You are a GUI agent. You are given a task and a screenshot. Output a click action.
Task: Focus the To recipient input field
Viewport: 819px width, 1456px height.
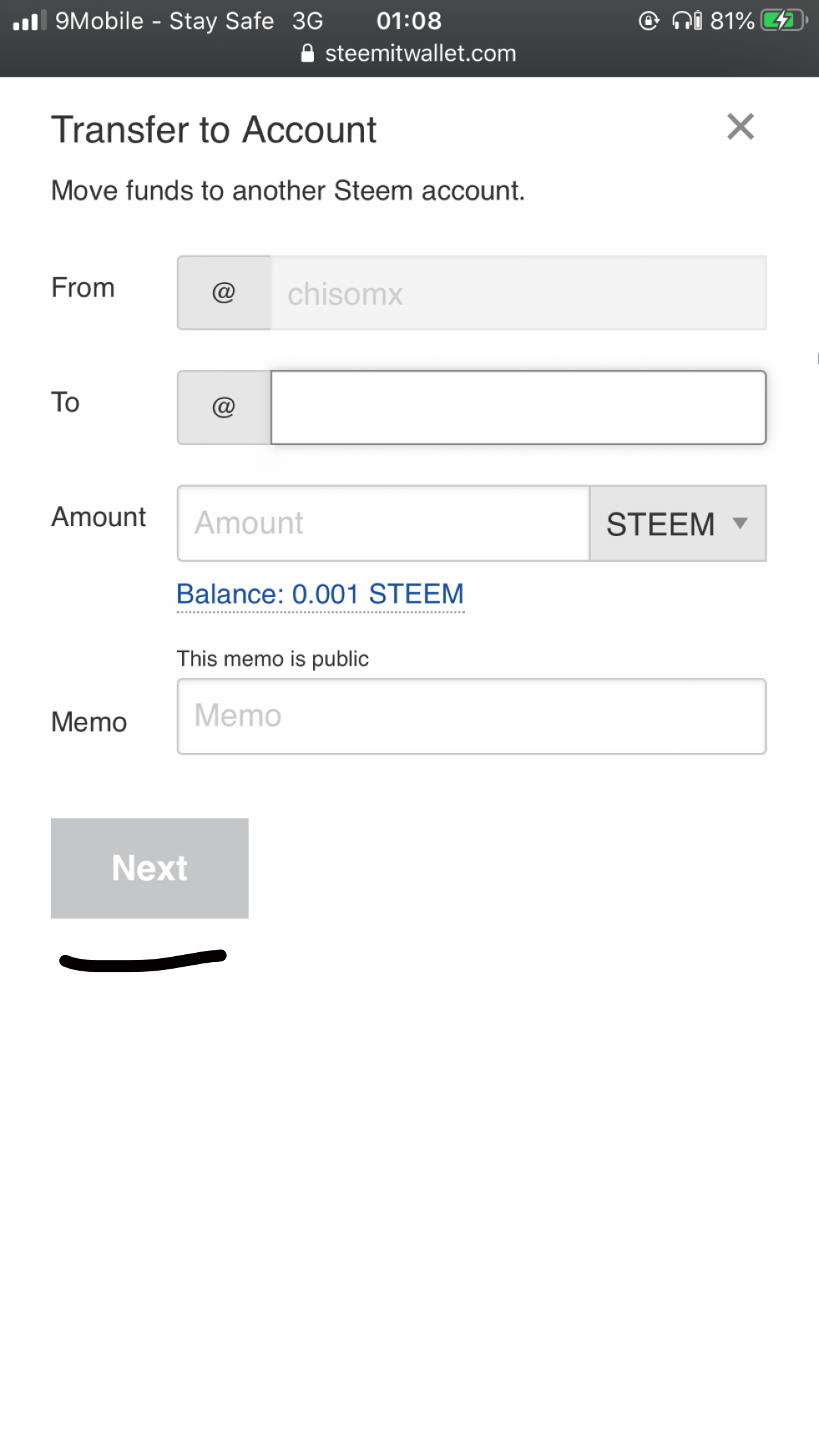pyautogui.click(x=518, y=408)
